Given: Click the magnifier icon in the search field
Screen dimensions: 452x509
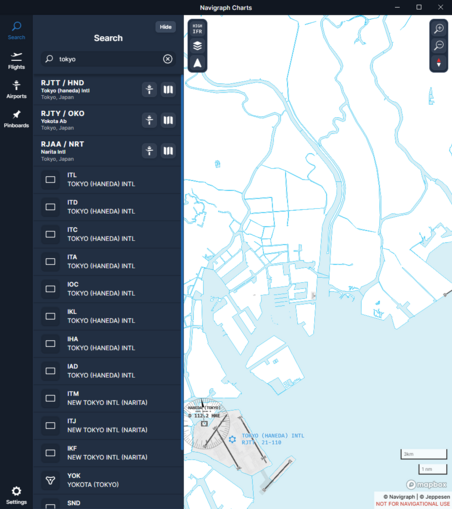Looking at the screenshot, I should (x=49, y=59).
